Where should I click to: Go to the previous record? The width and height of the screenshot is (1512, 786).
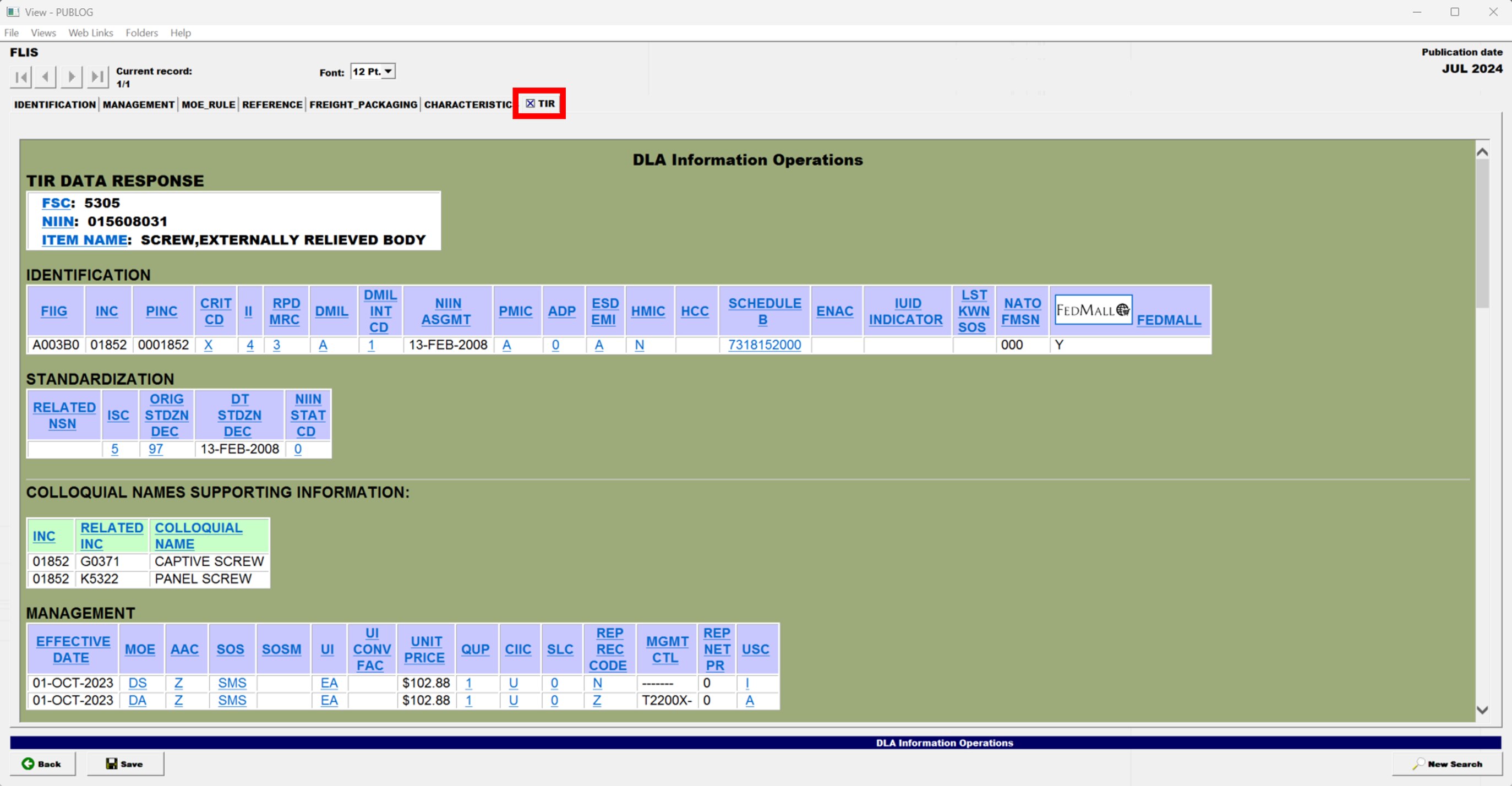[46, 77]
